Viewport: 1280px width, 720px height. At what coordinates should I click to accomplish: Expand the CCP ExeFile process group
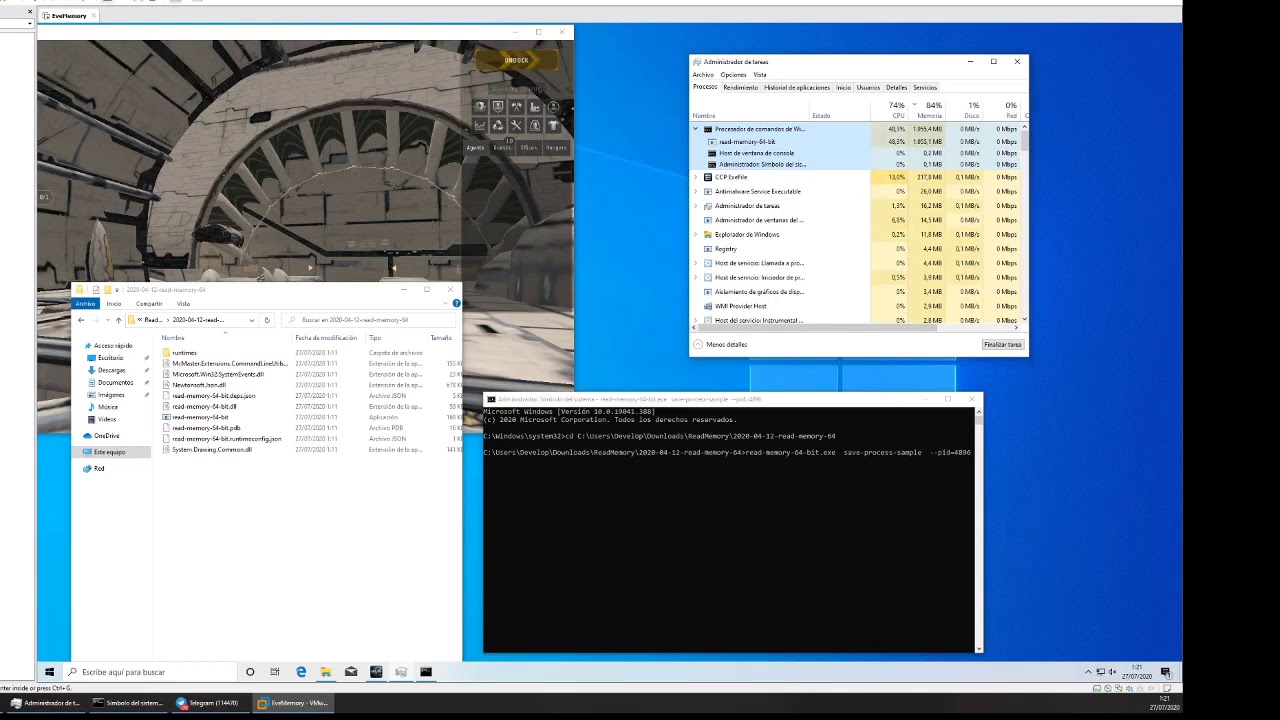click(696, 177)
